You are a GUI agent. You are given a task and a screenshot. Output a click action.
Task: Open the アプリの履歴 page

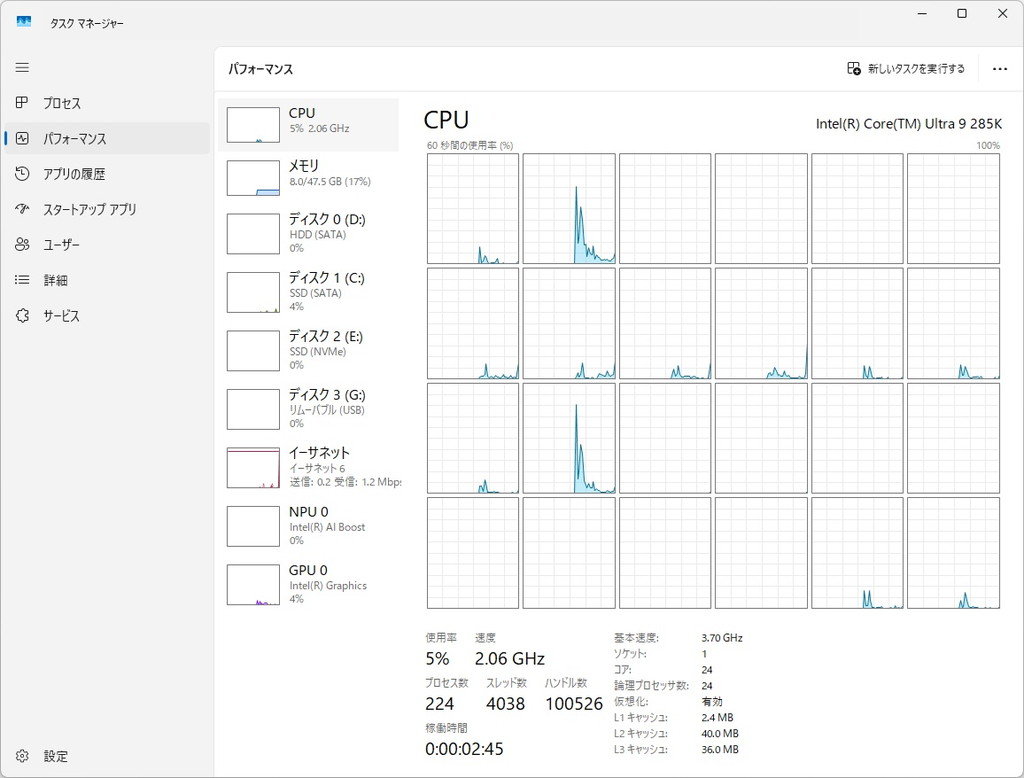click(74, 174)
